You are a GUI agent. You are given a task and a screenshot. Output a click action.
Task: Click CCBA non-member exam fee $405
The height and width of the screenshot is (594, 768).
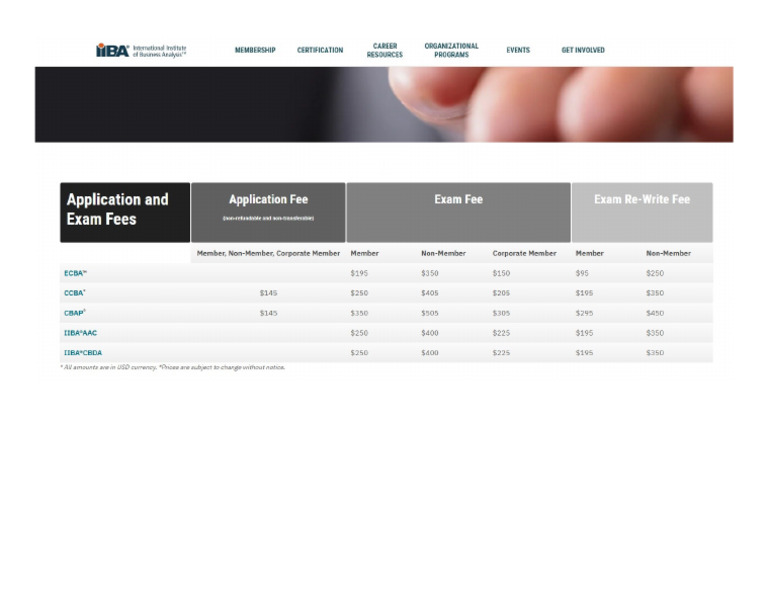430,293
